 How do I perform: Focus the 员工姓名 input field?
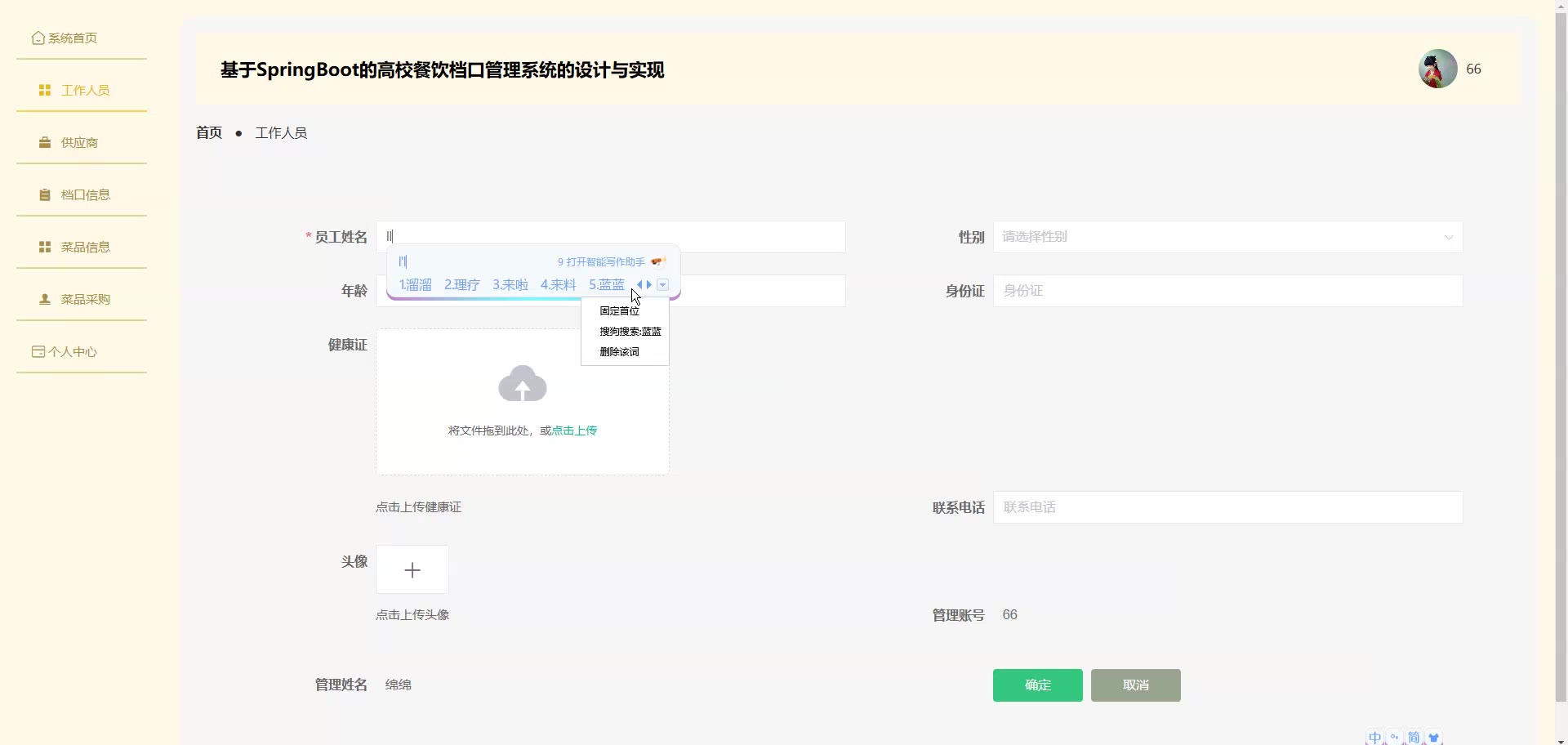click(611, 237)
